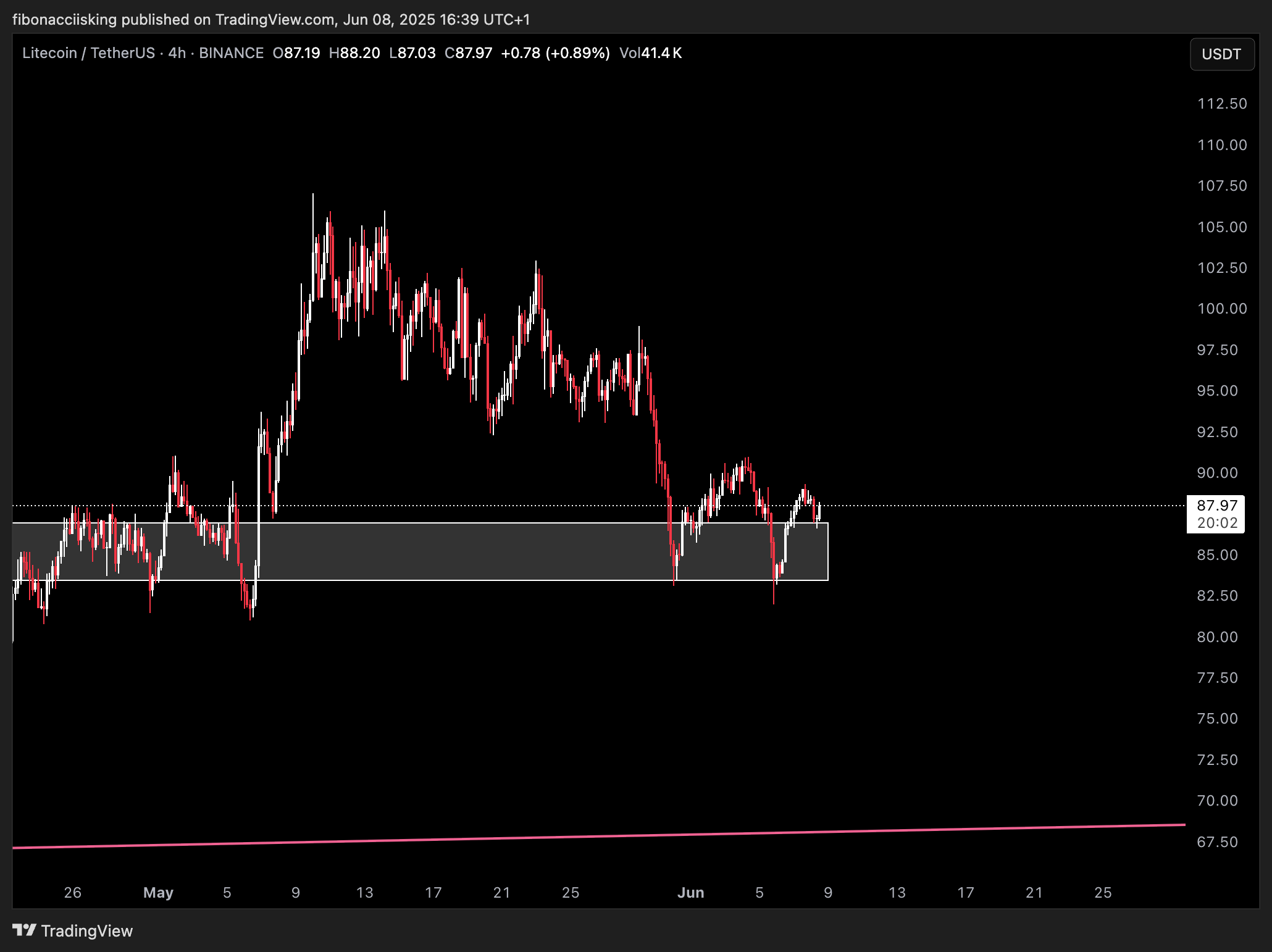Click the 72.50 price axis label
Image resolution: width=1272 pixels, height=952 pixels.
click(1217, 760)
